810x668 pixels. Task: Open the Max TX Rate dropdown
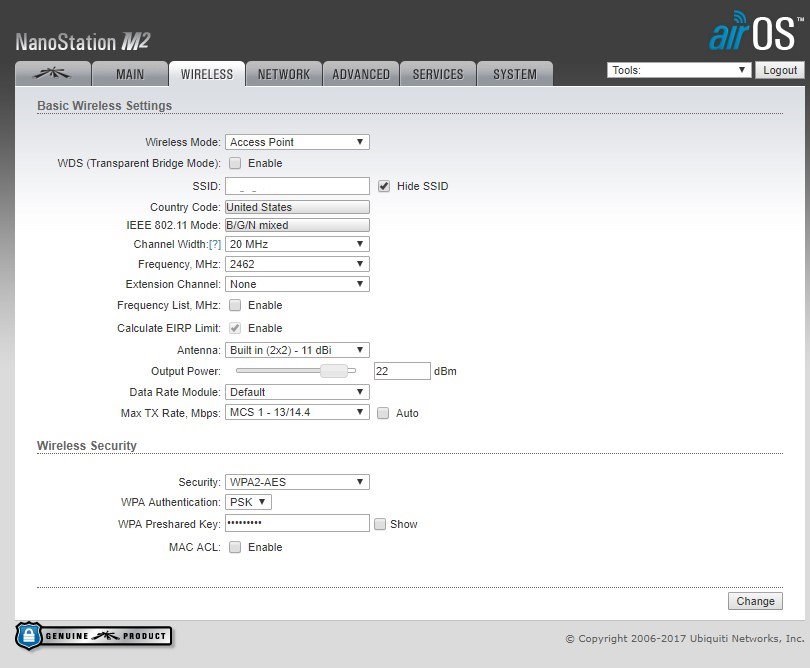pos(297,412)
